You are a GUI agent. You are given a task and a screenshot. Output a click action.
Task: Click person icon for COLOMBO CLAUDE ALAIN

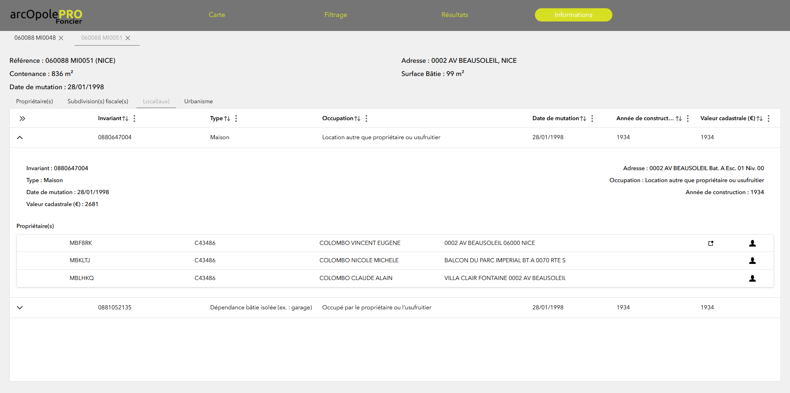(x=752, y=278)
